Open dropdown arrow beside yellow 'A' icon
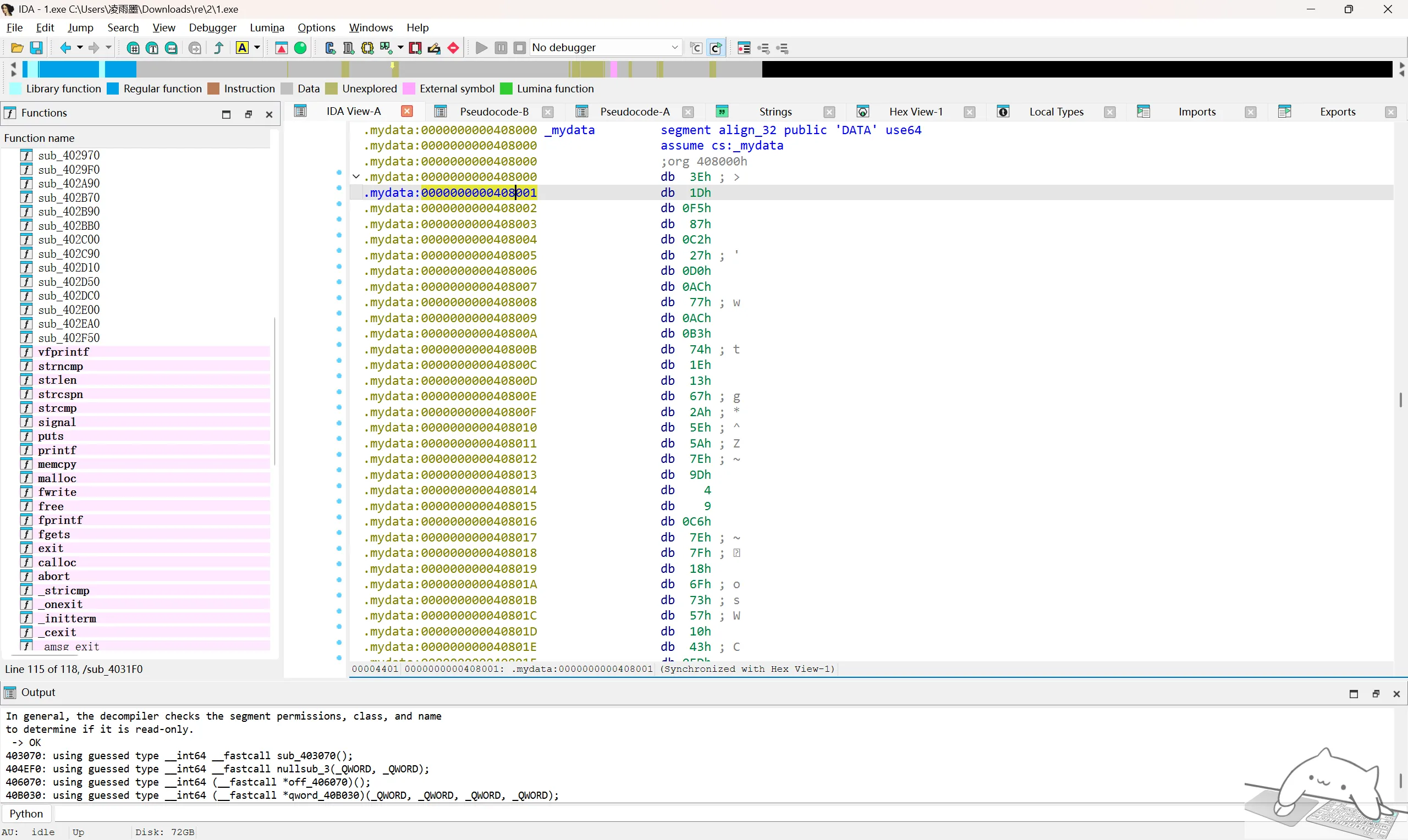Image resolution: width=1408 pixels, height=840 pixels. pos(257,48)
